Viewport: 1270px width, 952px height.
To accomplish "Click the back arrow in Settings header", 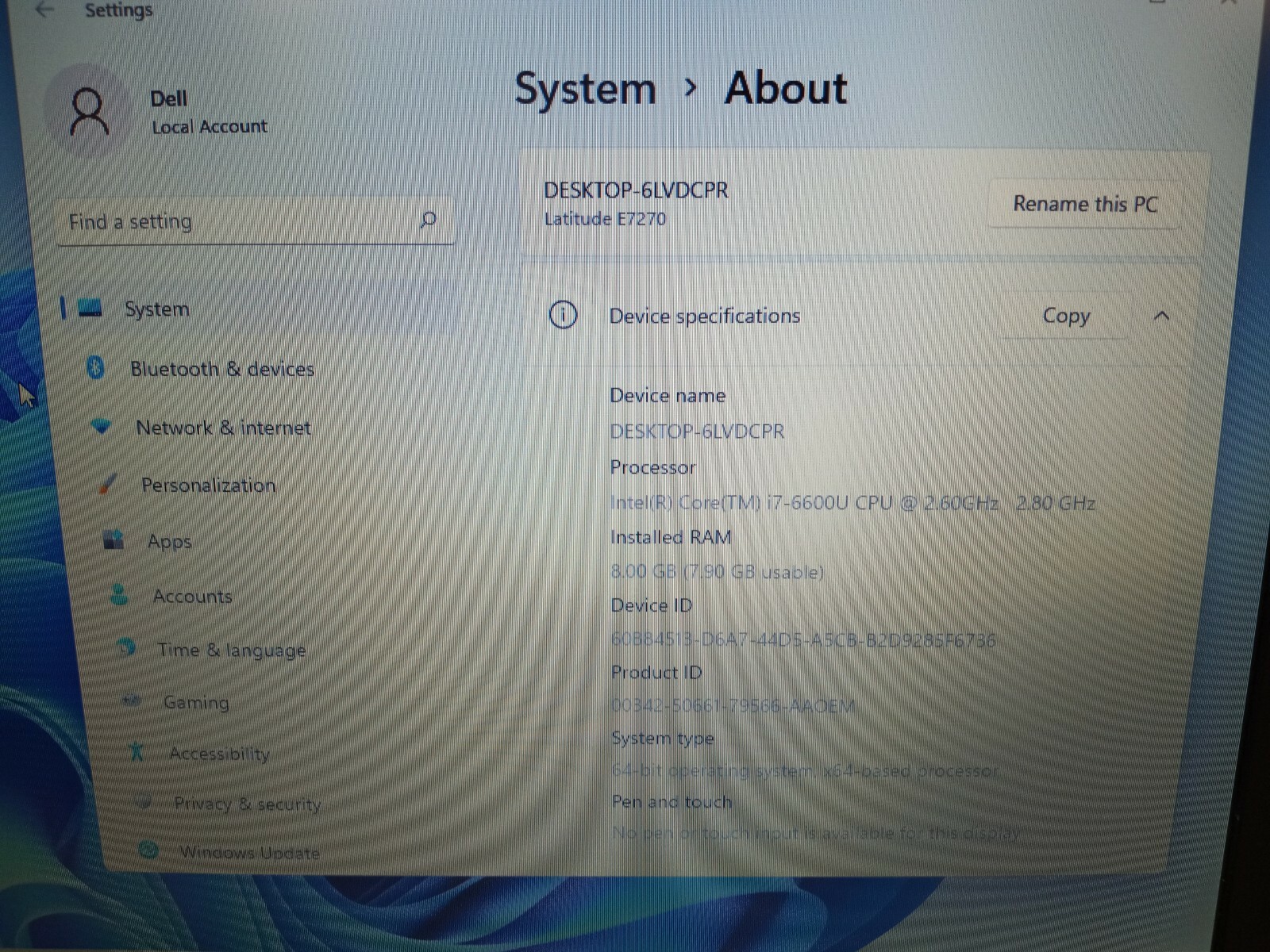I will [44, 10].
